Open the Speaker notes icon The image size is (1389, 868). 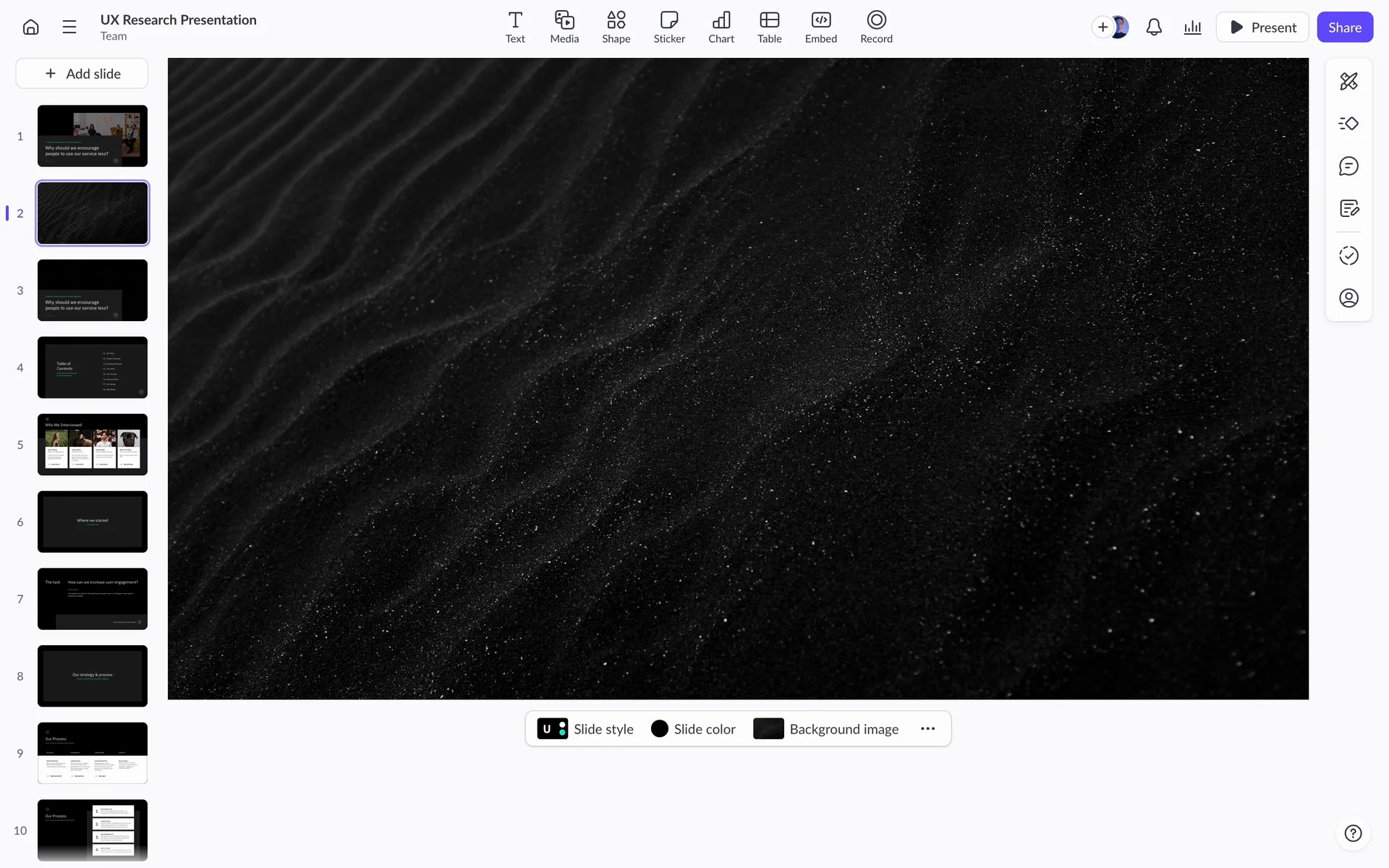pos(1348,209)
